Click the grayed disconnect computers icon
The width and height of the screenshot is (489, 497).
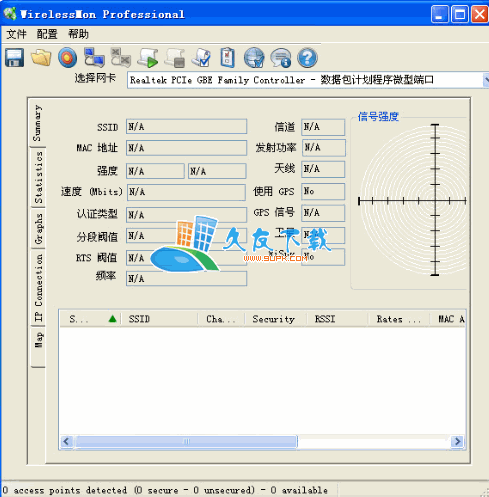pos(121,57)
